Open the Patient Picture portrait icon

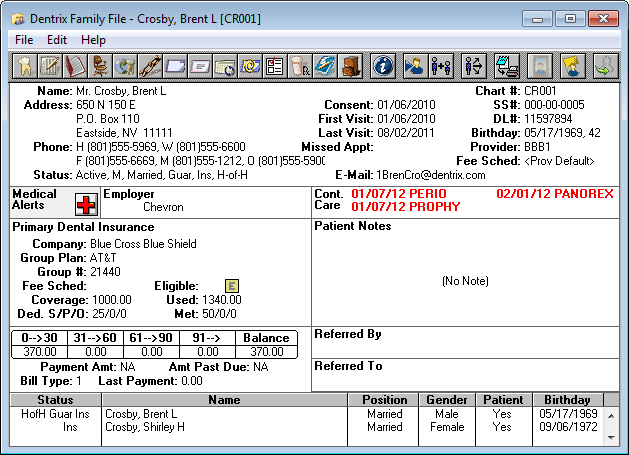[x=540, y=66]
